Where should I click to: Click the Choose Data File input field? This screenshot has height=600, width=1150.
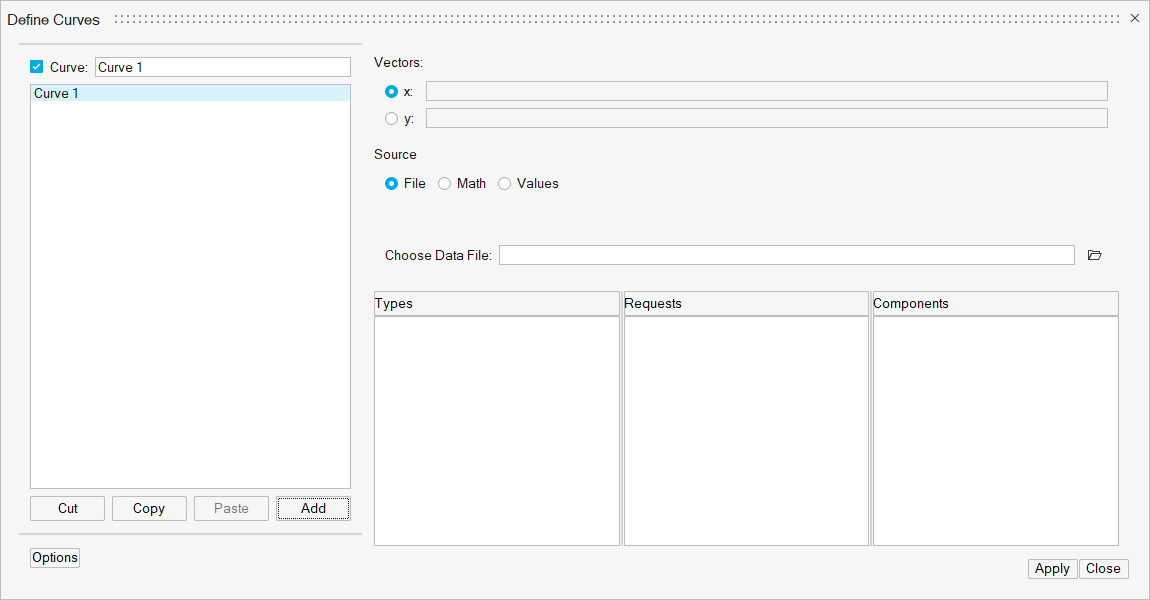786,256
